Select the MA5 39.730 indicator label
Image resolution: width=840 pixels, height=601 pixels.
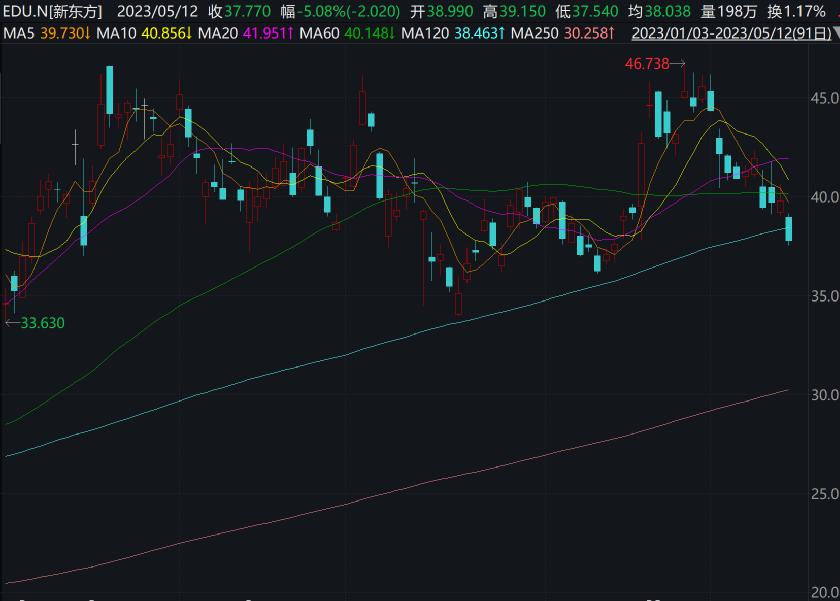[47, 33]
